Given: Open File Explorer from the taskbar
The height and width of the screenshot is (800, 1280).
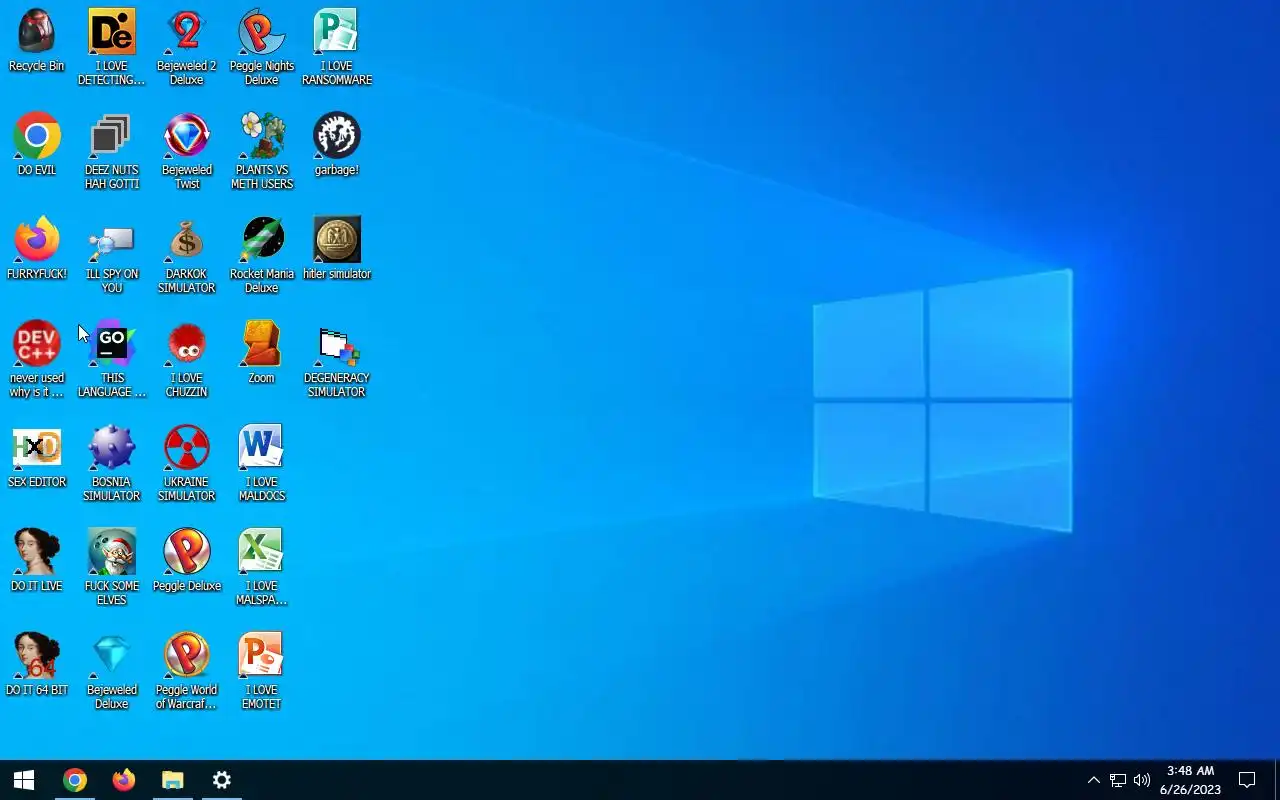Looking at the screenshot, I should point(173,780).
